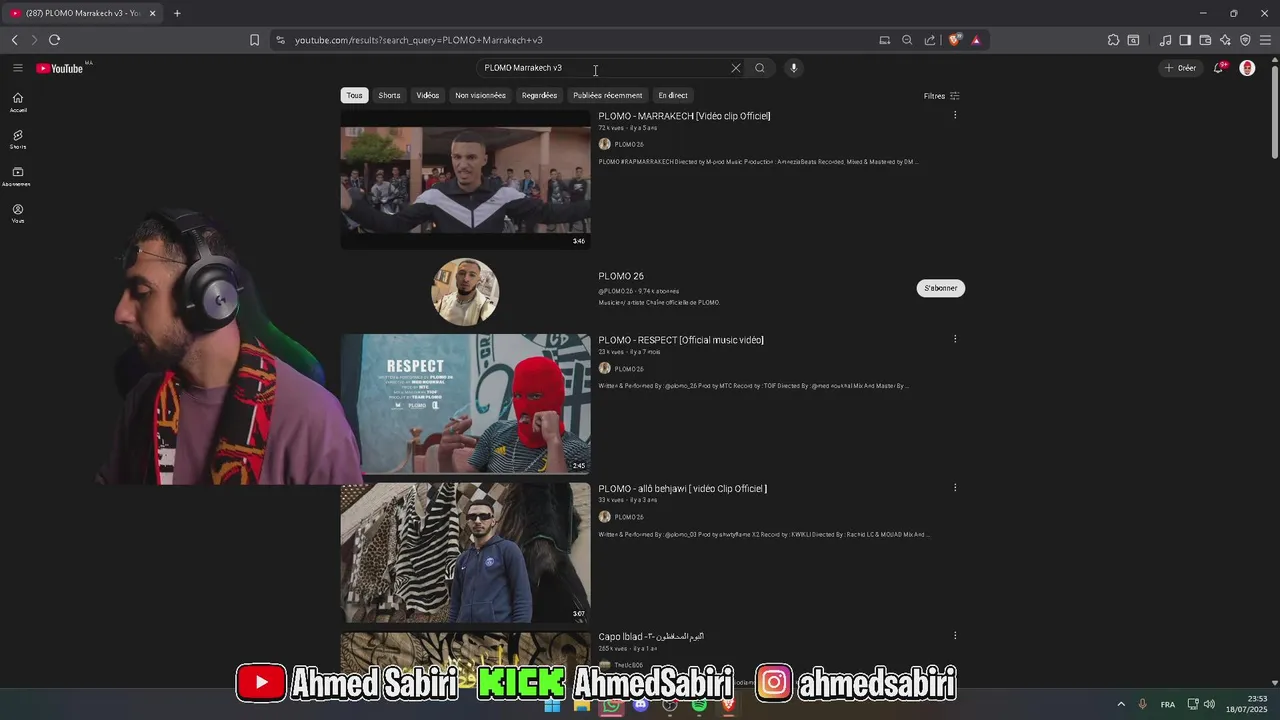This screenshot has height=720, width=1280.
Task: Select the Vidéos filter chip
Action: (x=428, y=95)
